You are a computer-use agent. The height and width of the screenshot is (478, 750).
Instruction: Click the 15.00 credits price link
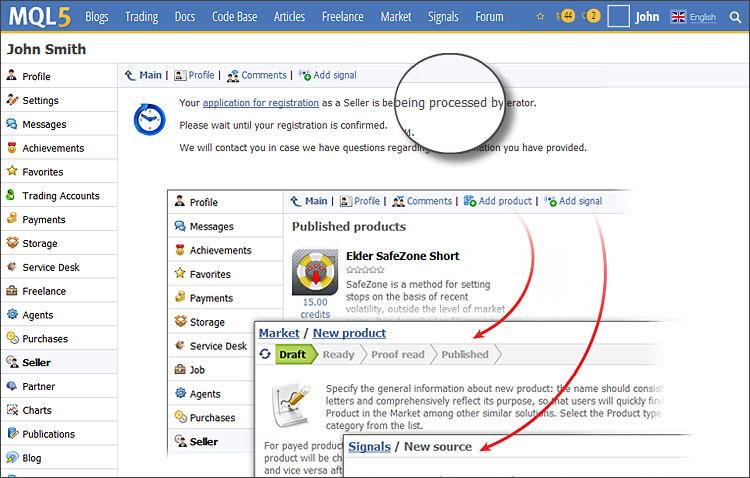[315, 308]
